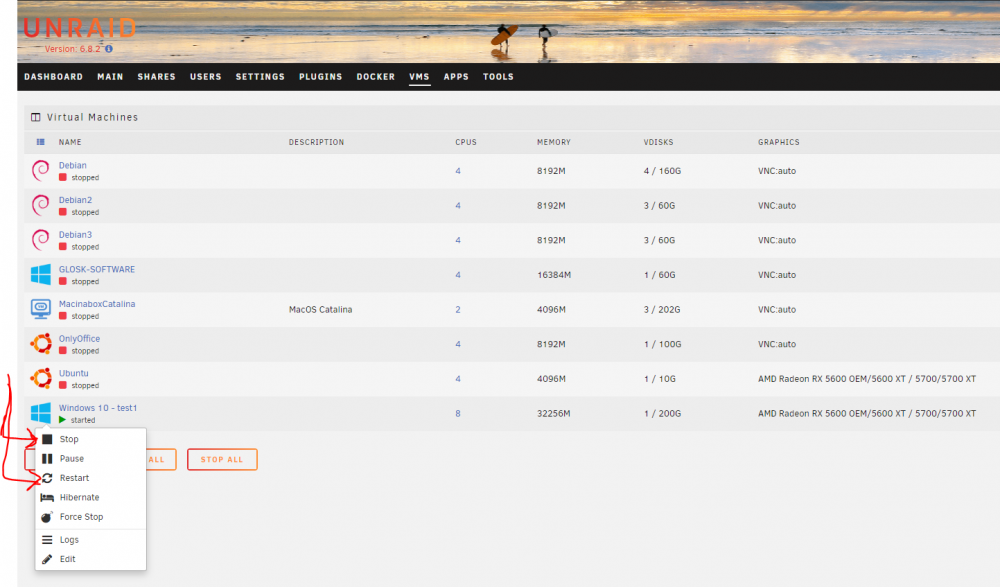Click the MacinaboxCatalina monitor icon

tap(41, 309)
